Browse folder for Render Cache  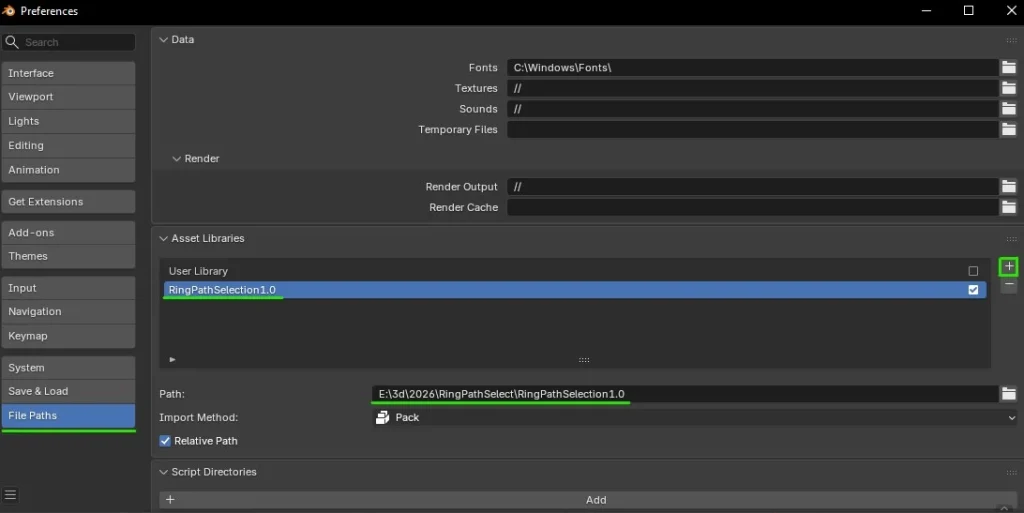(1009, 208)
